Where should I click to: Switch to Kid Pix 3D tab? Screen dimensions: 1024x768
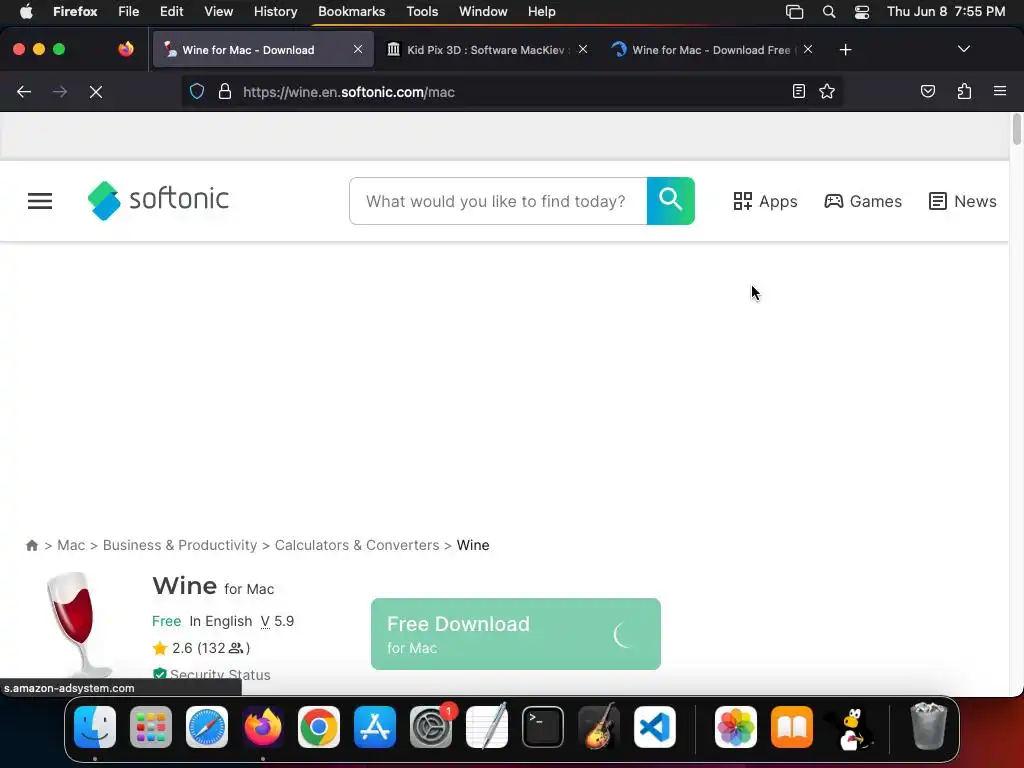click(478, 50)
